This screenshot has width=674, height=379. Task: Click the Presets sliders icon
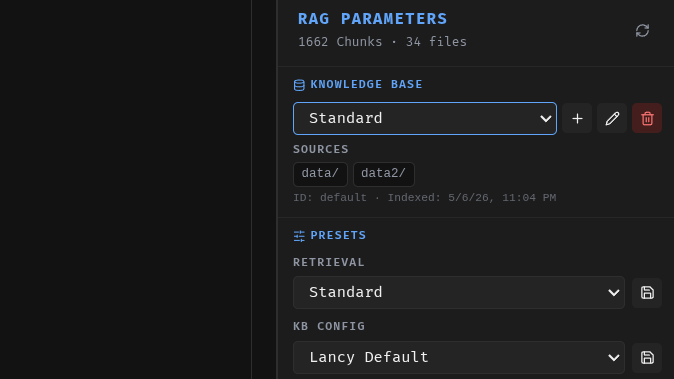[x=299, y=236]
